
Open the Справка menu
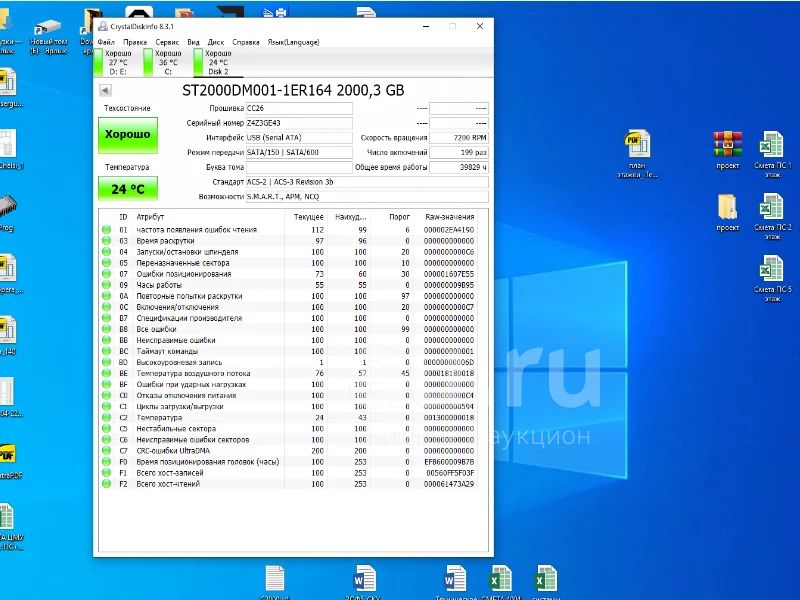245,42
